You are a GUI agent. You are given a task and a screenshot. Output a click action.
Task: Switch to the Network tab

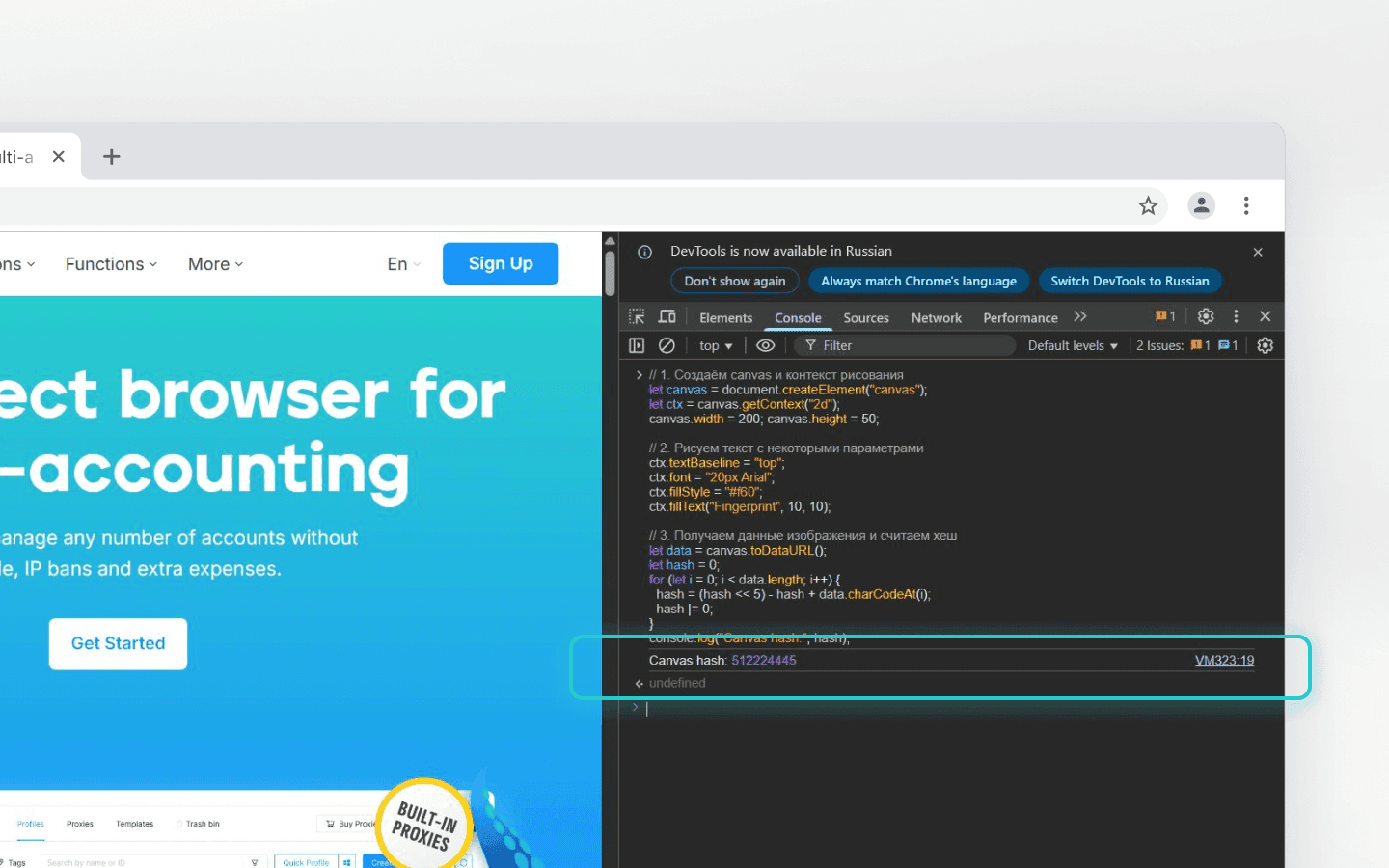(x=937, y=318)
